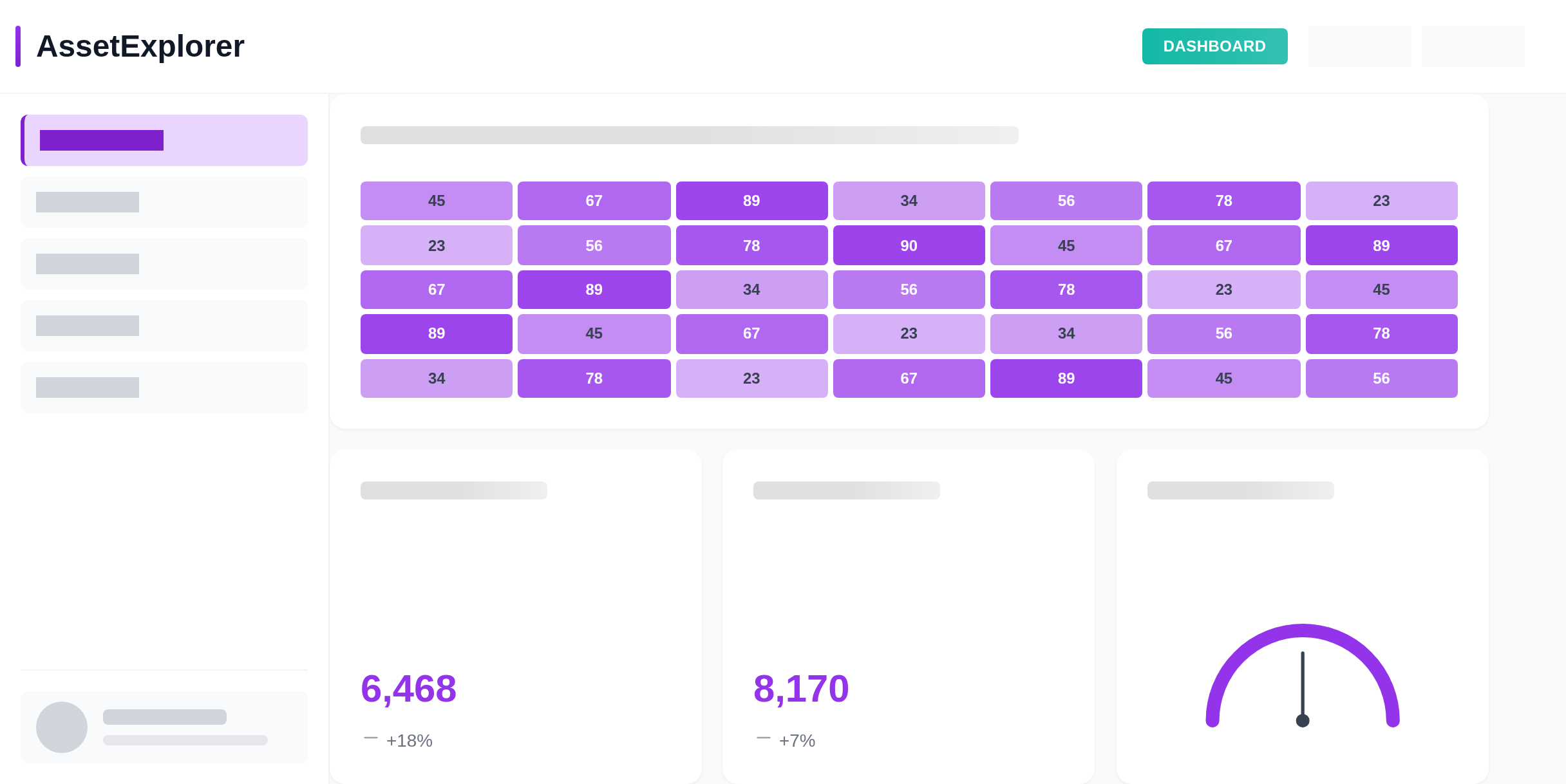Open the last sidebar menu item
The image size is (1566, 784).
click(x=164, y=387)
